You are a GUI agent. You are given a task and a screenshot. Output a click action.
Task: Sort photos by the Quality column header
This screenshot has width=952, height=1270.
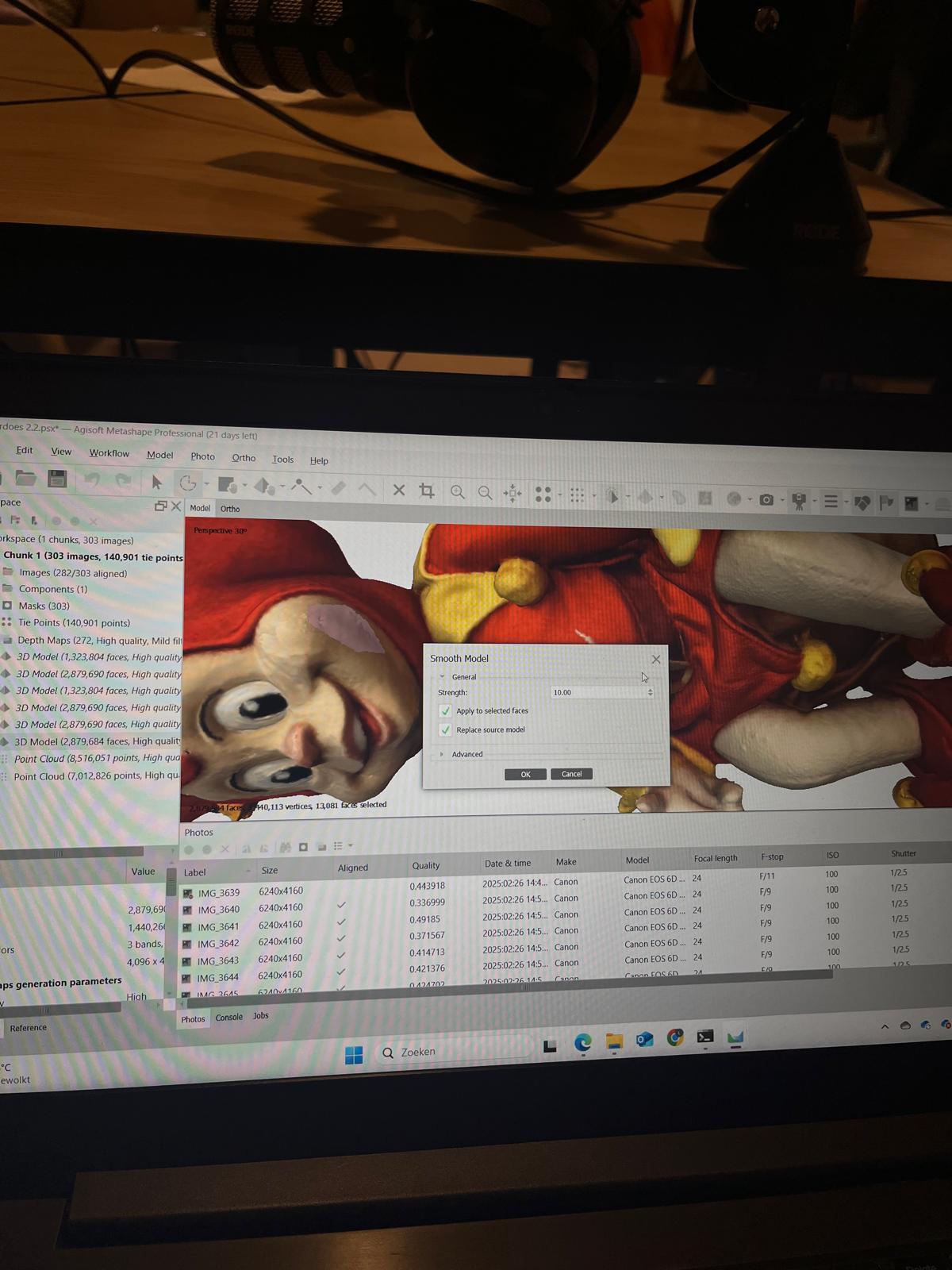pos(426,865)
